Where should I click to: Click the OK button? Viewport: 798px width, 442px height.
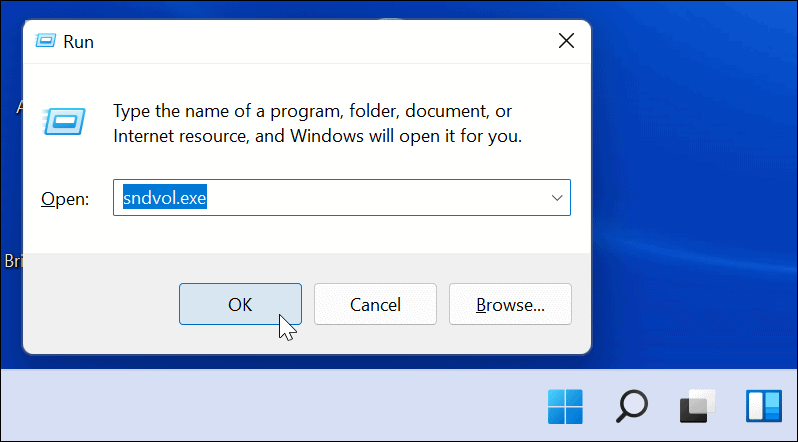point(240,304)
